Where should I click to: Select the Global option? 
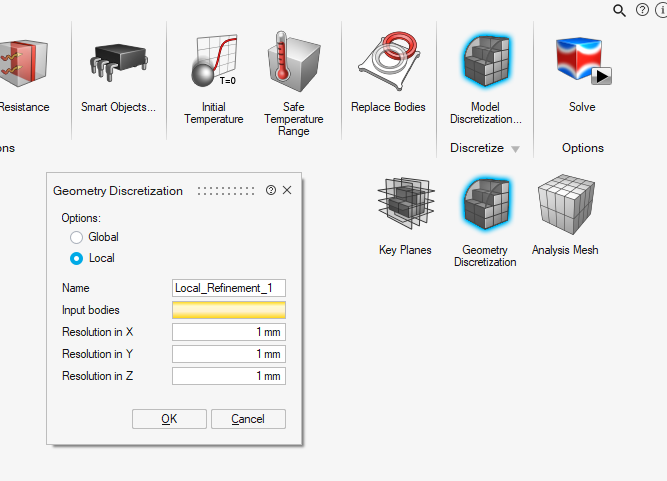point(94,237)
